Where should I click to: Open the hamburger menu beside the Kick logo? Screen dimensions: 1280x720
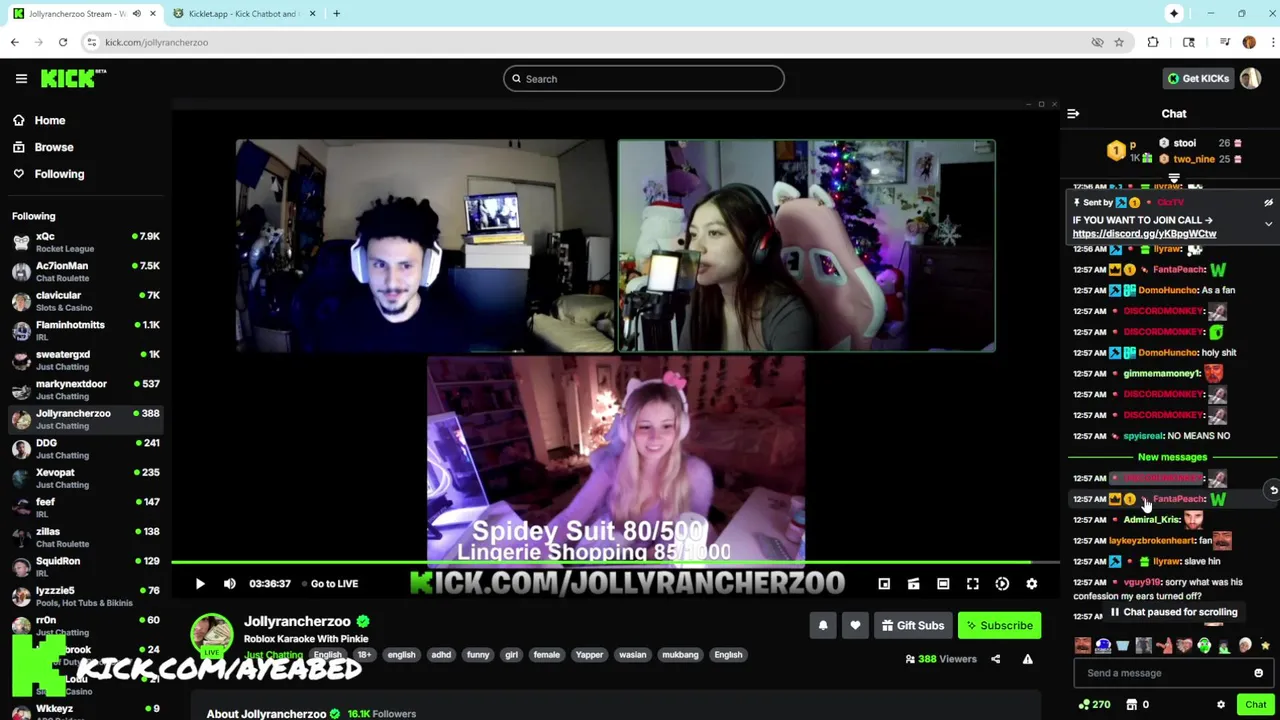click(21, 79)
